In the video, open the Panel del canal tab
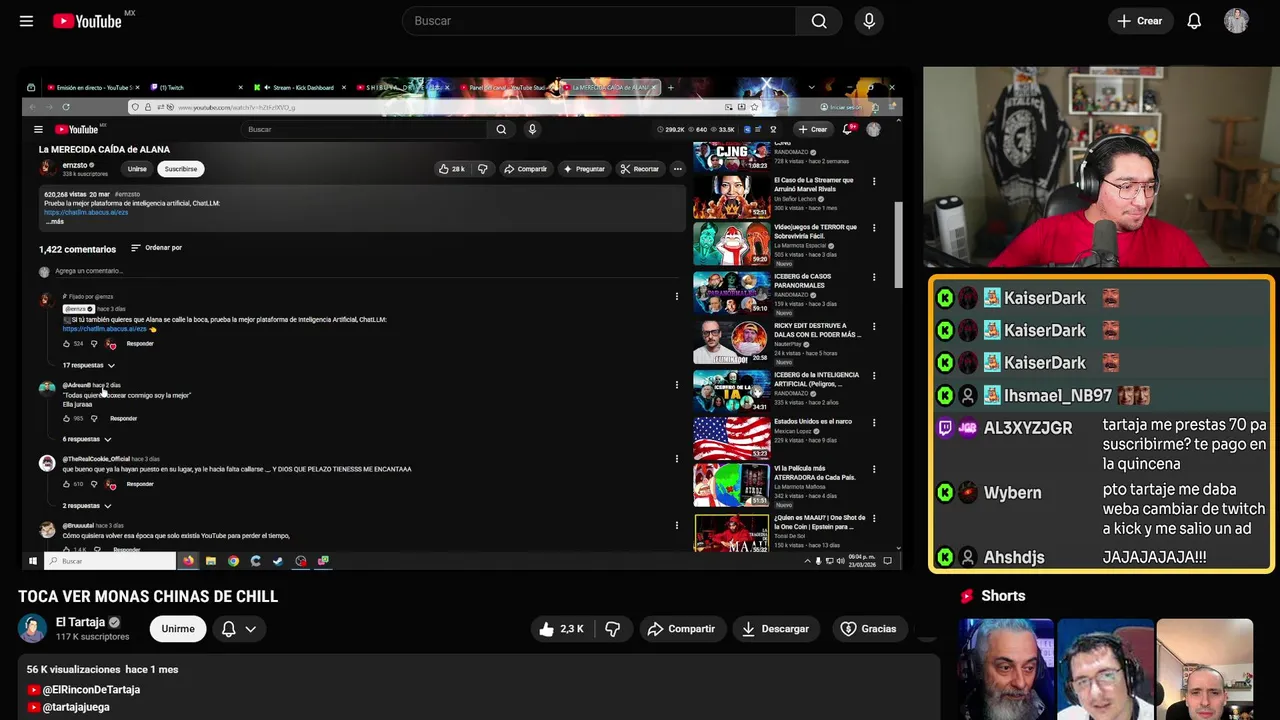The image size is (1280, 720). coord(505,88)
